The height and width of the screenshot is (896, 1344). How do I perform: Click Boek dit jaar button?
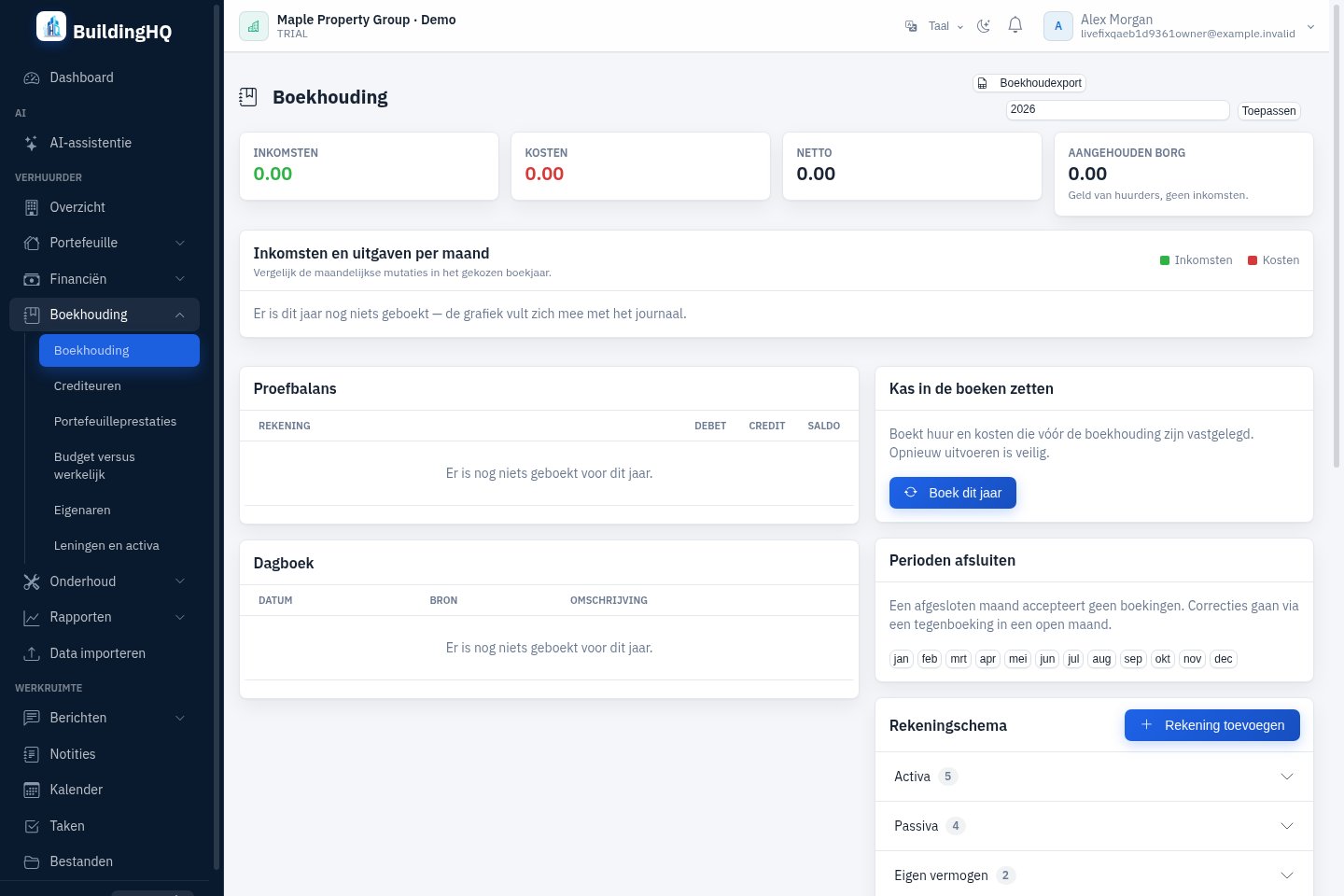(953, 493)
